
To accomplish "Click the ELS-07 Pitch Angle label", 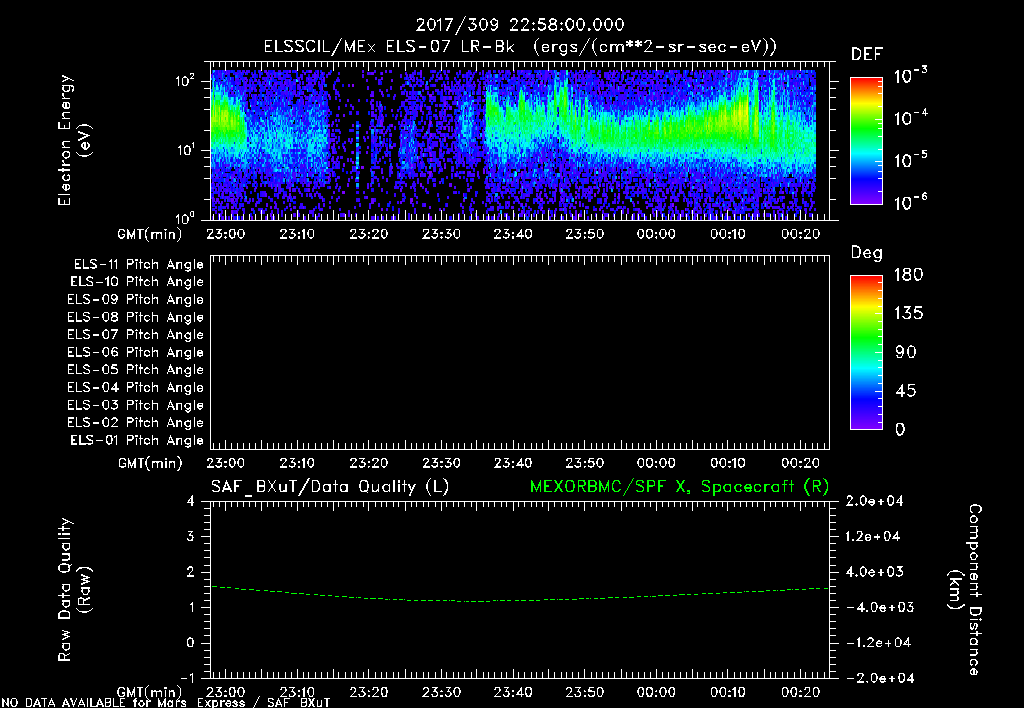I will click(x=135, y=334).
